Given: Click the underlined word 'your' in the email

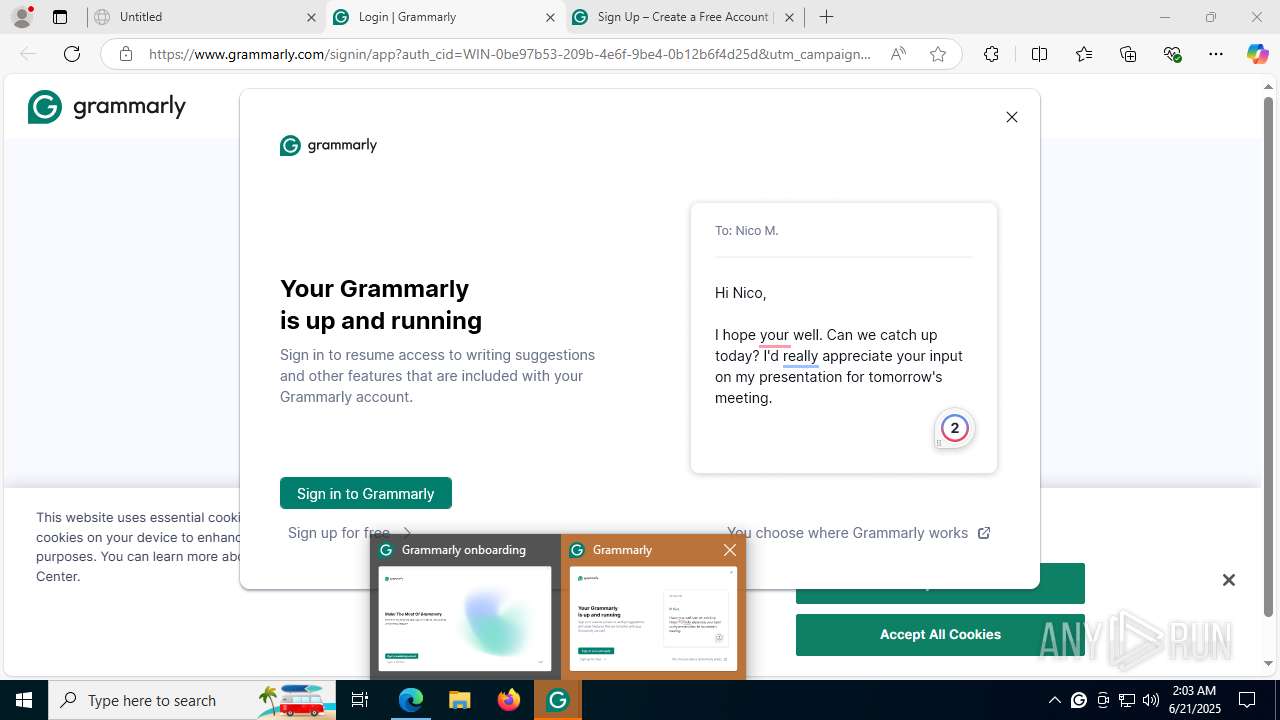Looking at the screenshot, I should [775, 335].
